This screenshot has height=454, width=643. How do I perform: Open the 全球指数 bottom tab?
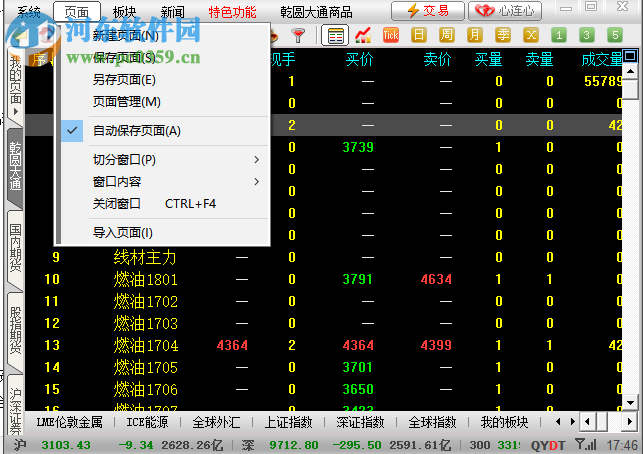(432, 422)
